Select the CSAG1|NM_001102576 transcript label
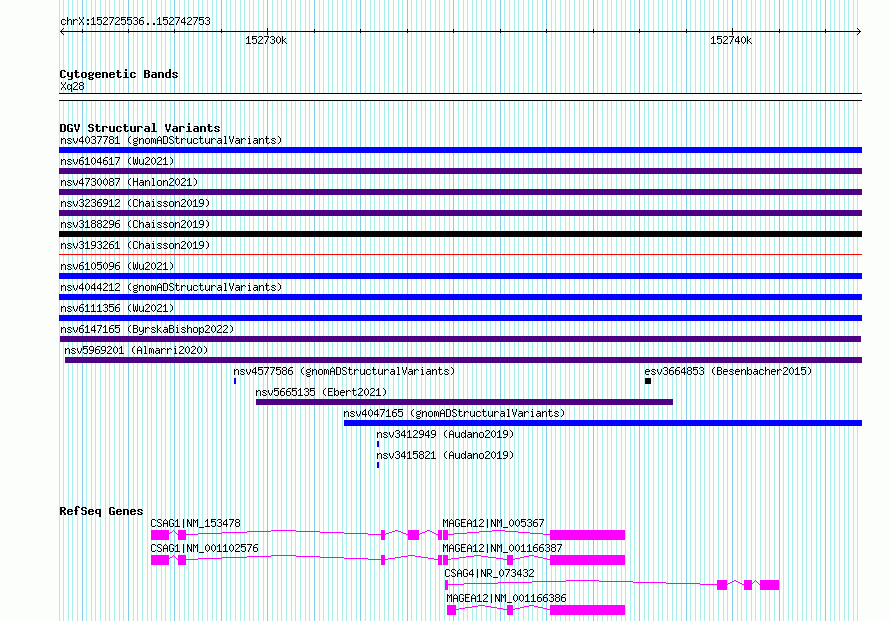890x621 pixels. (x=204, y=548)
